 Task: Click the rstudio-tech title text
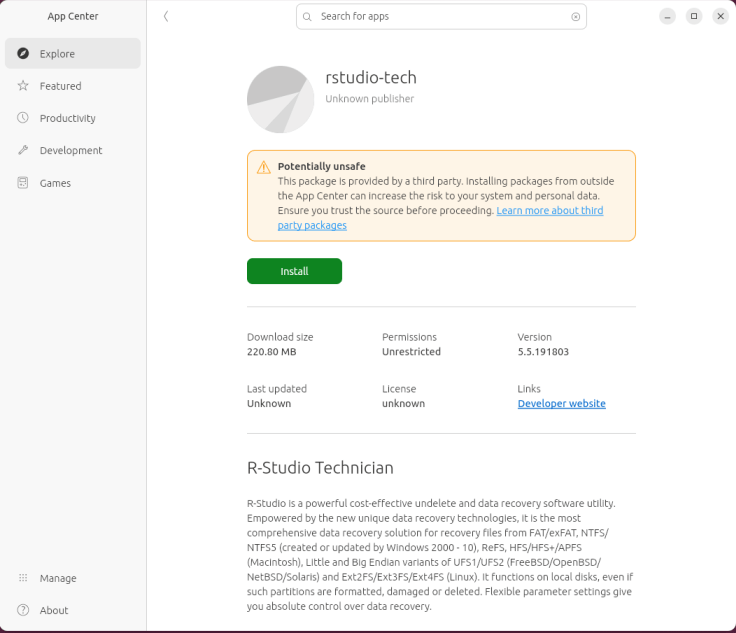pyautogui.click(x=371, y=77)
